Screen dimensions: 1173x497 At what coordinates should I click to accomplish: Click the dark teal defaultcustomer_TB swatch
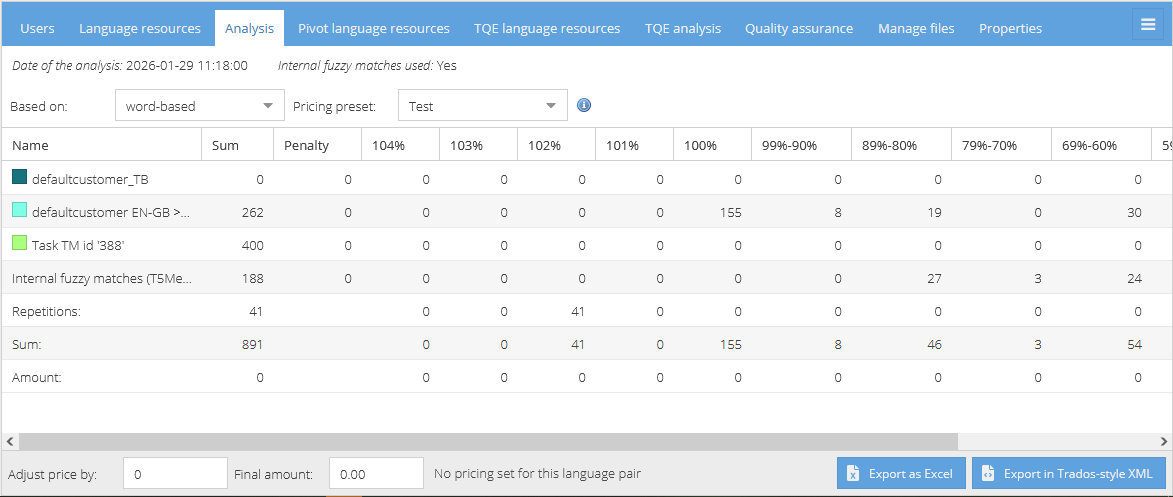[19, 177]
